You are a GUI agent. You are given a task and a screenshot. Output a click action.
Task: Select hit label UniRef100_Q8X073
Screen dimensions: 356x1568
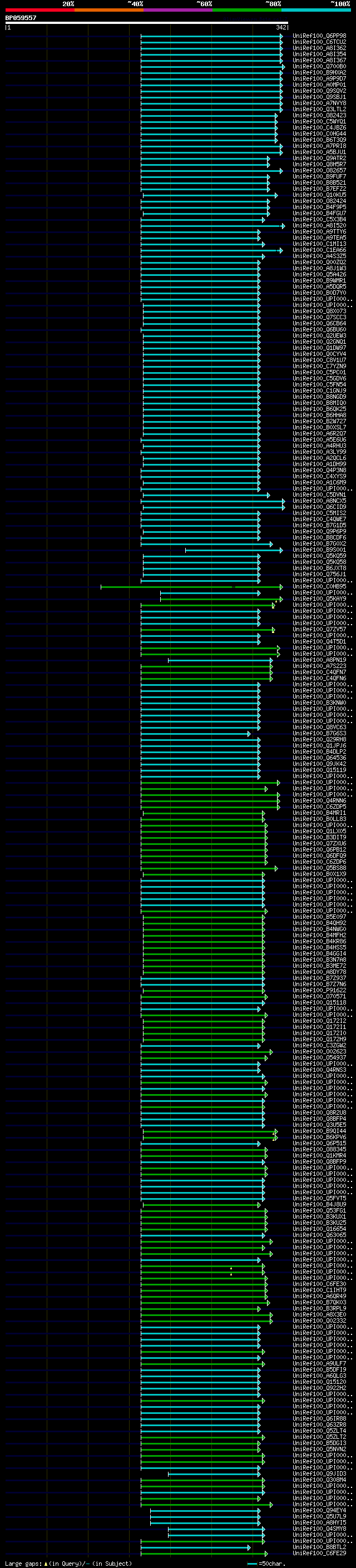pyautogui.click(x=319, y=311)
